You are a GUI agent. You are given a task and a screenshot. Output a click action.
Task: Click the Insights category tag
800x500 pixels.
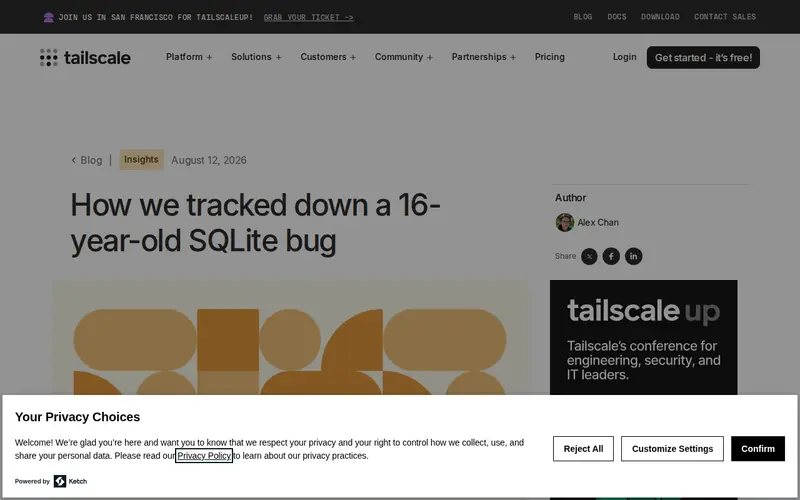(141, 160)
